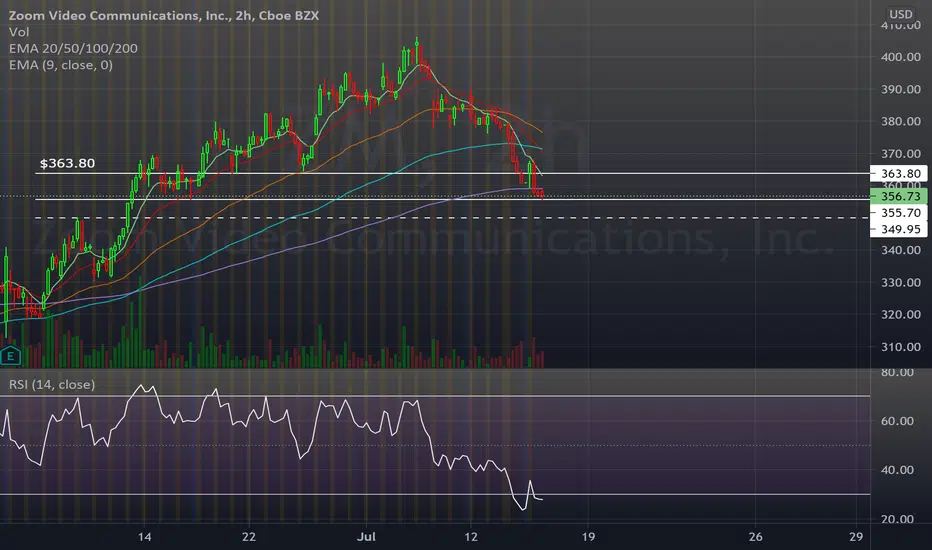The height and width of the screenshot is (550, 932).
Task: Click the RSI 20.00 scale value
Action: (898, 519)
